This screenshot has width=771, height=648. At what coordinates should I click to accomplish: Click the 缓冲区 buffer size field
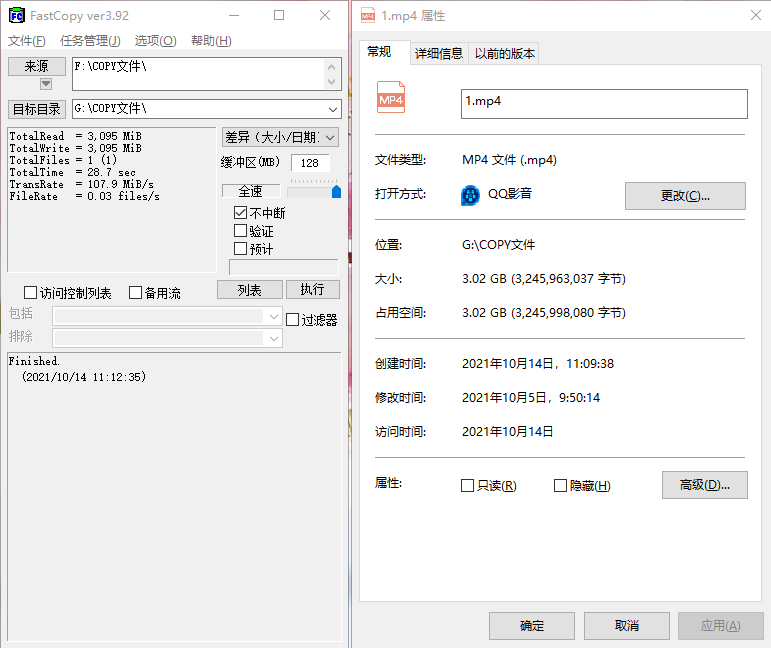(x=310, y=163)
